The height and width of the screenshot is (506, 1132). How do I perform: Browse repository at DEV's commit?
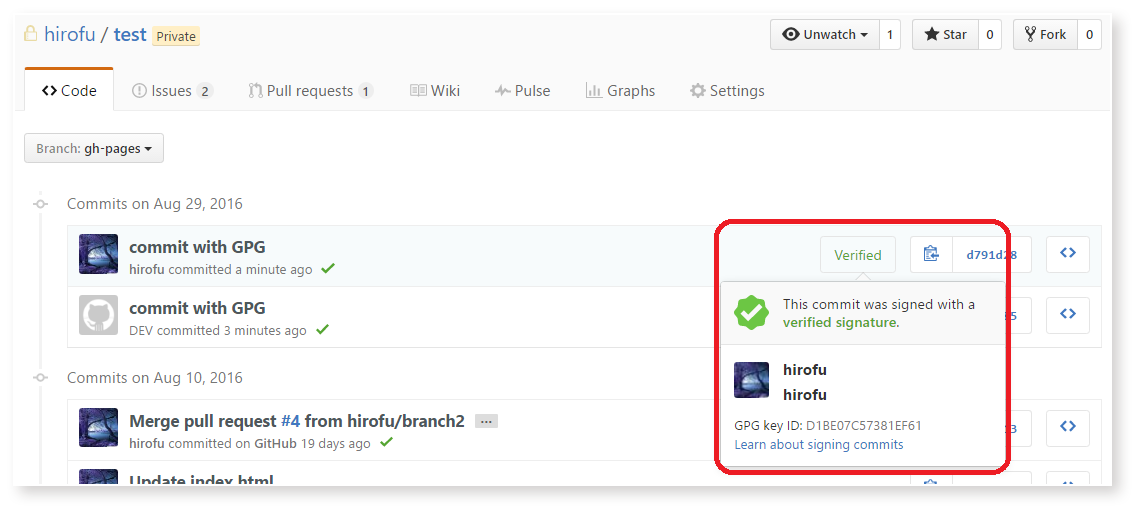coord(1068,315)
